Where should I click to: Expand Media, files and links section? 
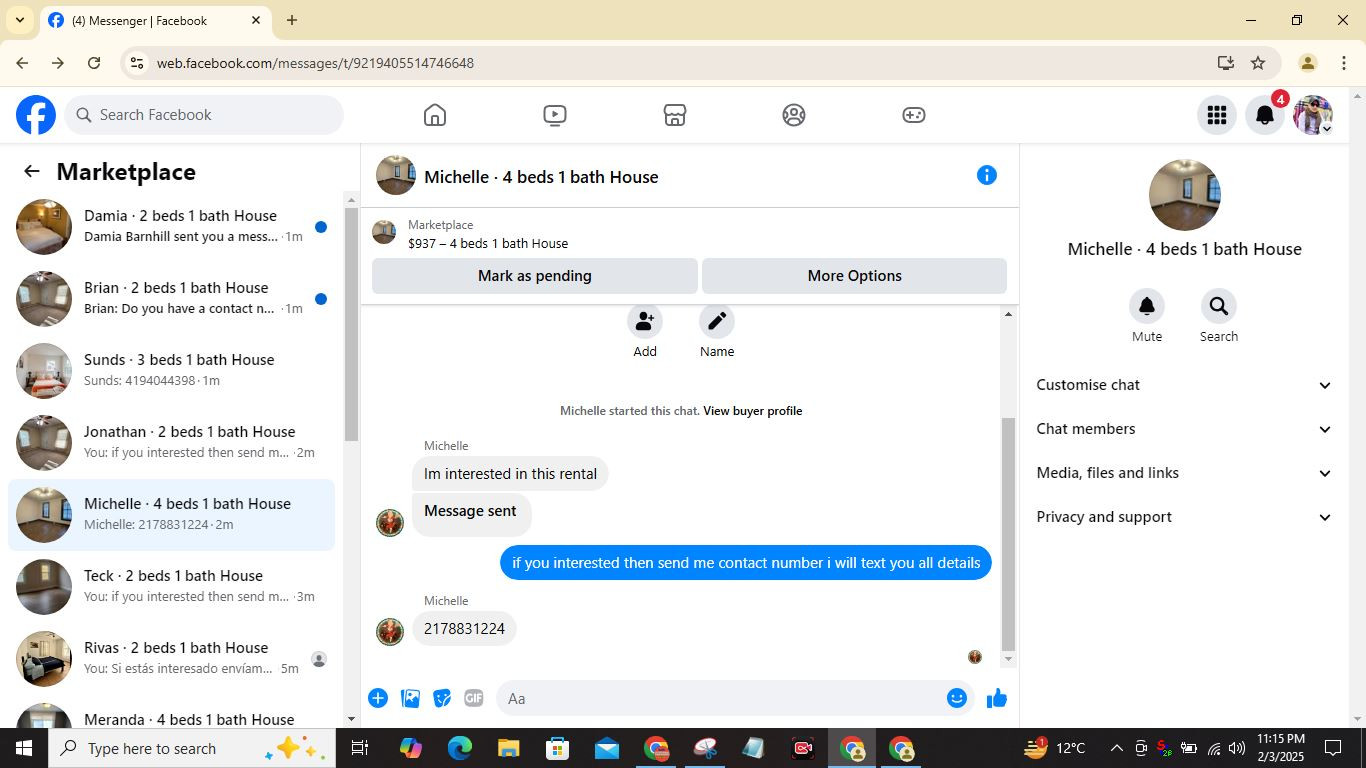1184,473
